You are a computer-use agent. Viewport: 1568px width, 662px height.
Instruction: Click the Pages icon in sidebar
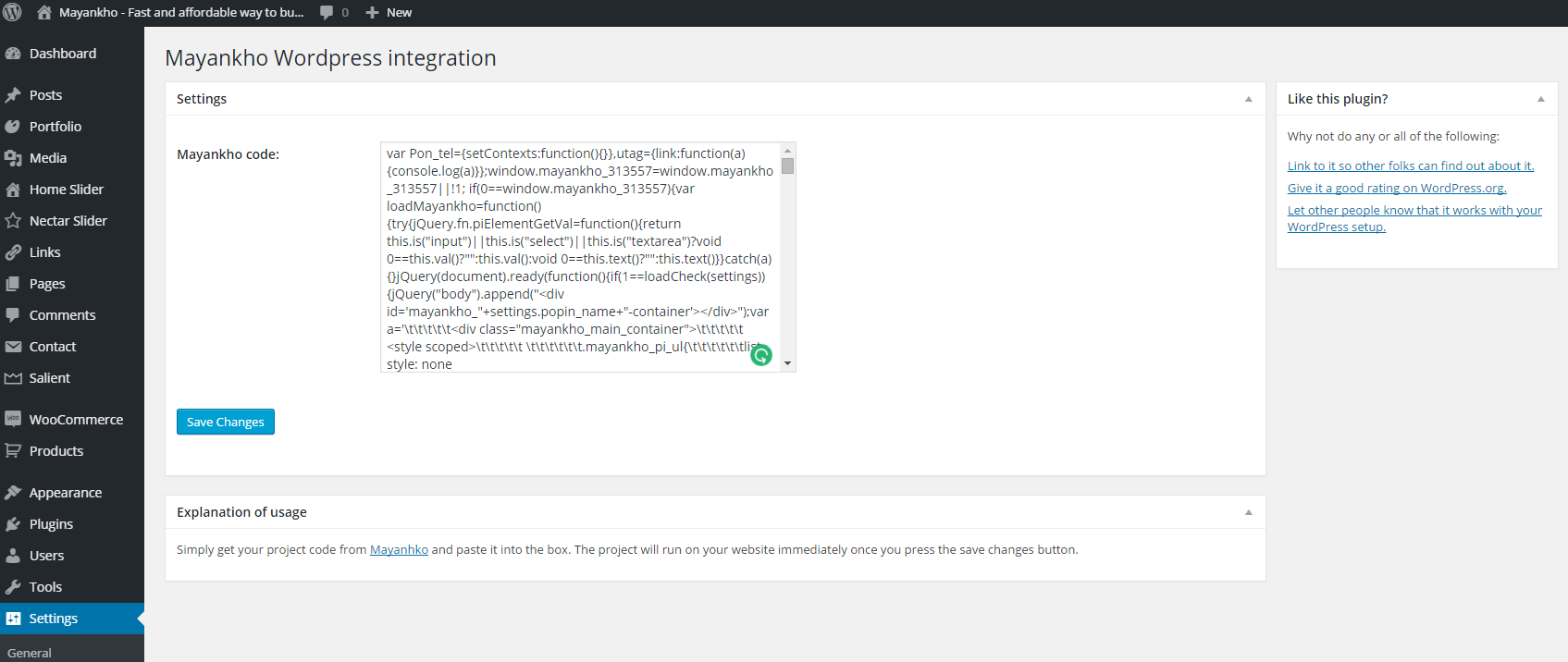13,284
